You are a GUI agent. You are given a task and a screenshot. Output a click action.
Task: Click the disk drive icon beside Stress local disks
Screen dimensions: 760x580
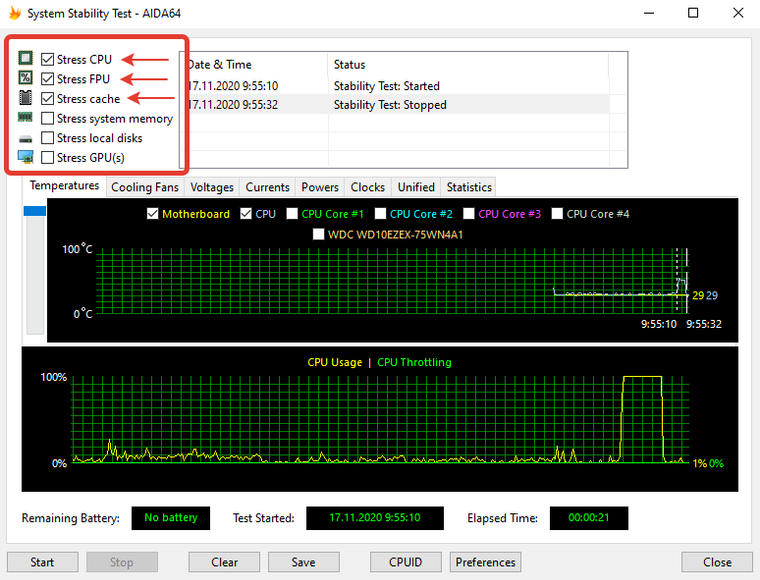(x=25, y=139)
